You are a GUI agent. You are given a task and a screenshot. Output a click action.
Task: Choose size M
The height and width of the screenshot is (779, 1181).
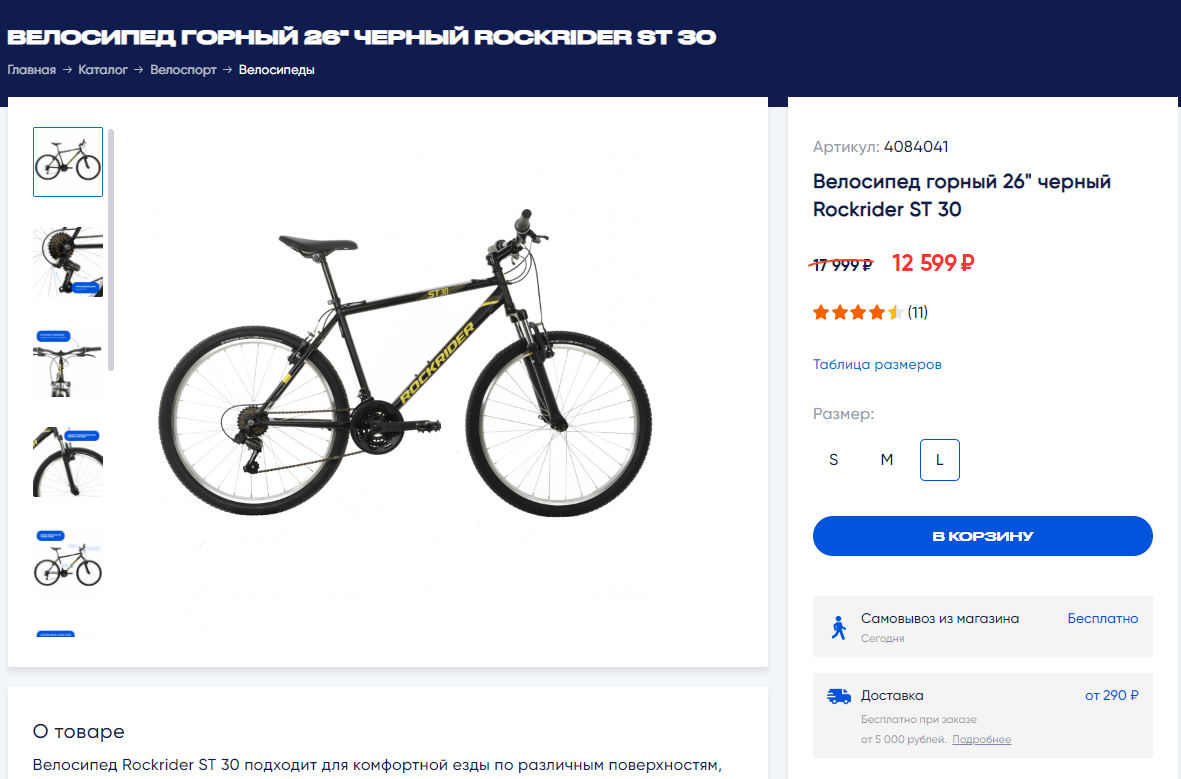pyautogui.click(x=887, y=460)
